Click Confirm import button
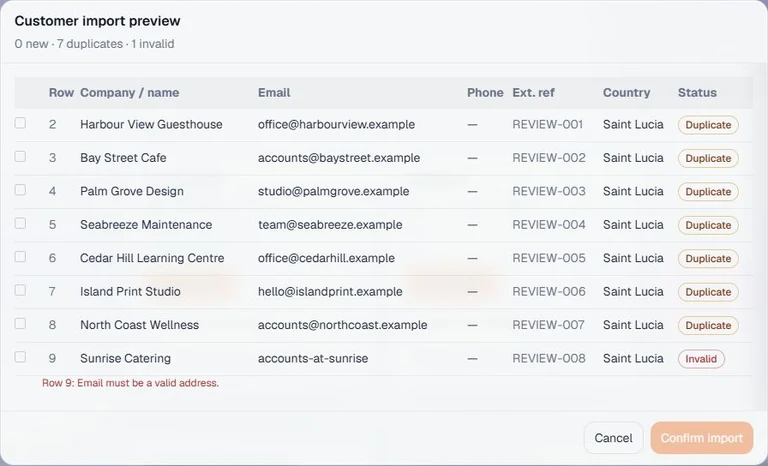This screenshot has width=768, height=466. [701, 438]
